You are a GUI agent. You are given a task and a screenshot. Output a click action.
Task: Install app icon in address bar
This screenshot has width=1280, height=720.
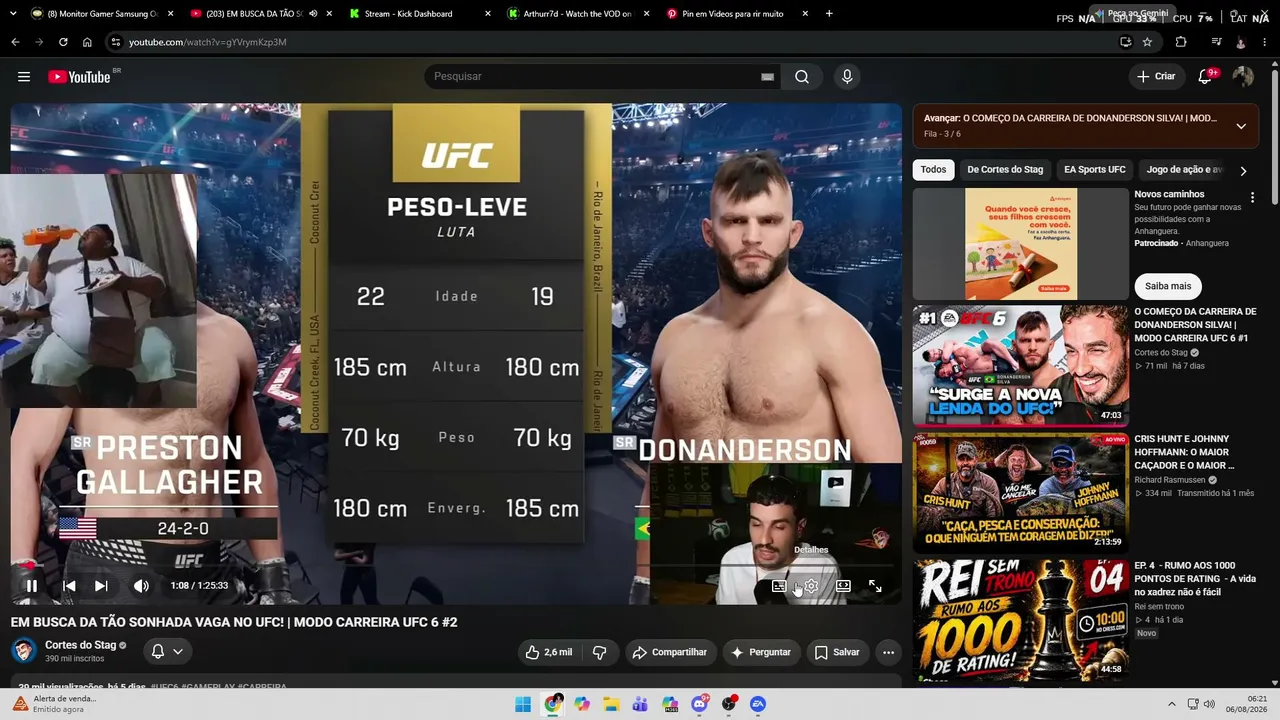coord(1125,42)
